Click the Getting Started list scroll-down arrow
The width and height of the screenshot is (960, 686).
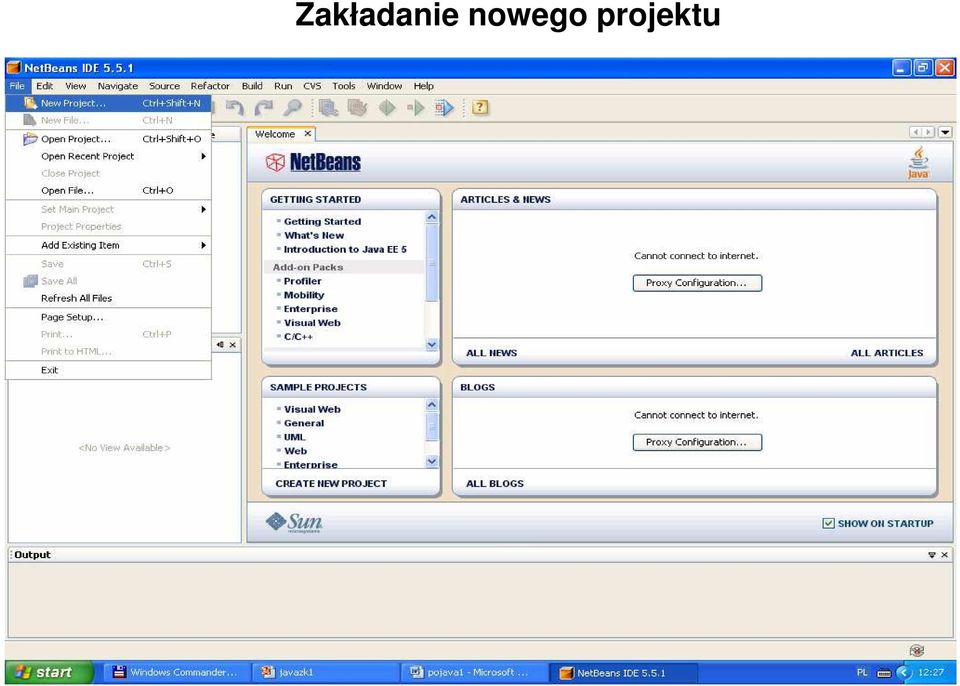tap(432, 345)
